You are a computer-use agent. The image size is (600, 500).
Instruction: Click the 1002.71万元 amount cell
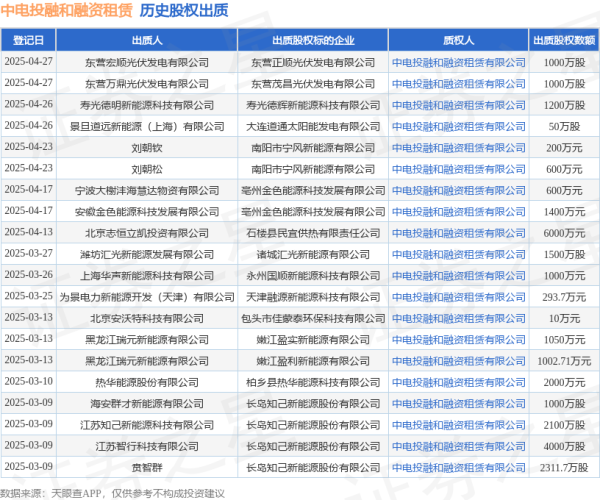[x=564, y=361]
